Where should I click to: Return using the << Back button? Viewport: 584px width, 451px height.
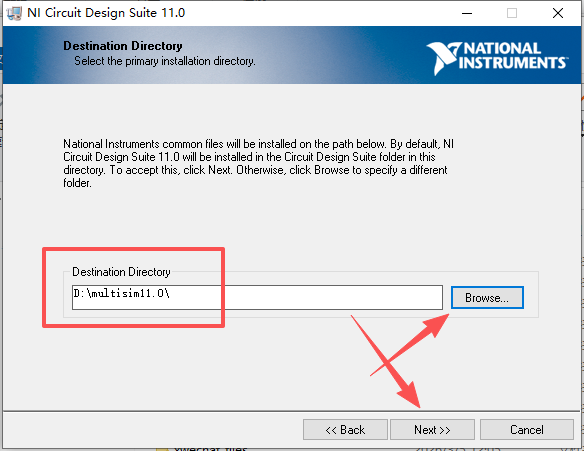(x=345, y=430)
